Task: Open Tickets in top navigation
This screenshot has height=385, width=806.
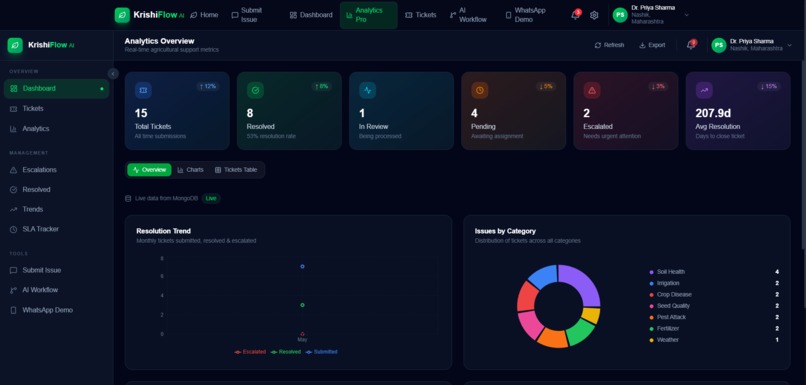Action: 420,15
